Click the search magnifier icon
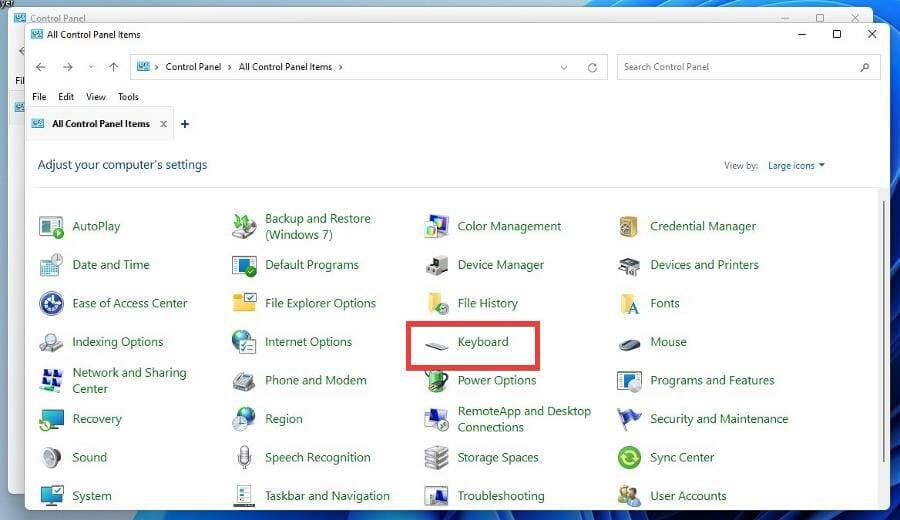900x520 pixels. click(865, 67)
